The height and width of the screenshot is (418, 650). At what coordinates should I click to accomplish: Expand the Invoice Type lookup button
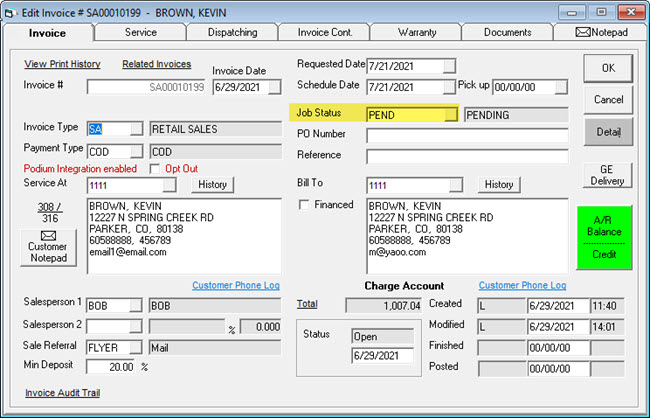pyautogui.click(x=136, y=129)
